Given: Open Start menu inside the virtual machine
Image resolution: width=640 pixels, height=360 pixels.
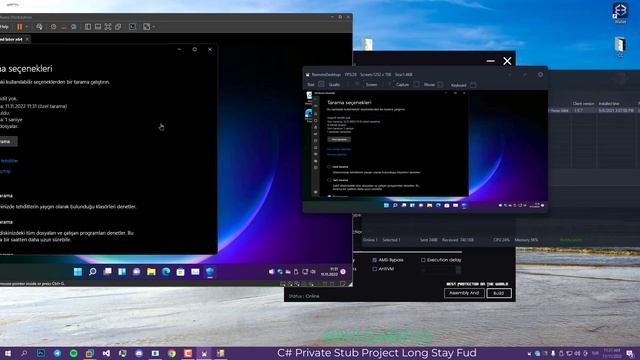Looking at the screenshot, I should [78, 271].
